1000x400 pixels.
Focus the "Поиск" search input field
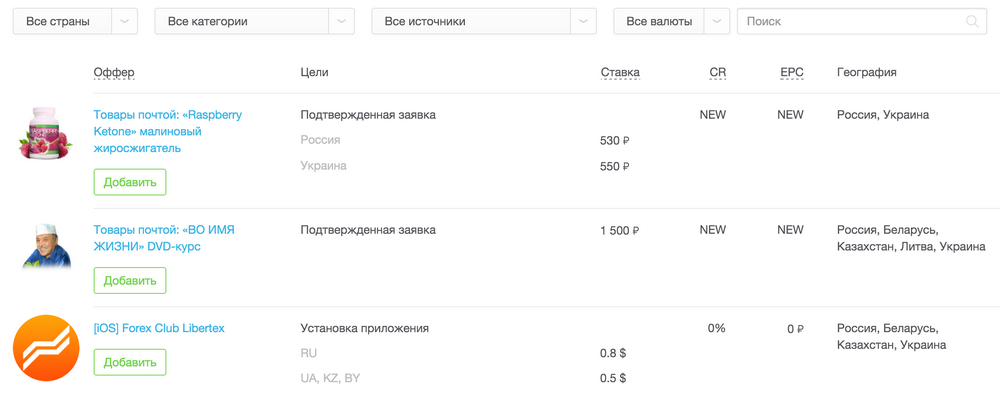[850, 21]
